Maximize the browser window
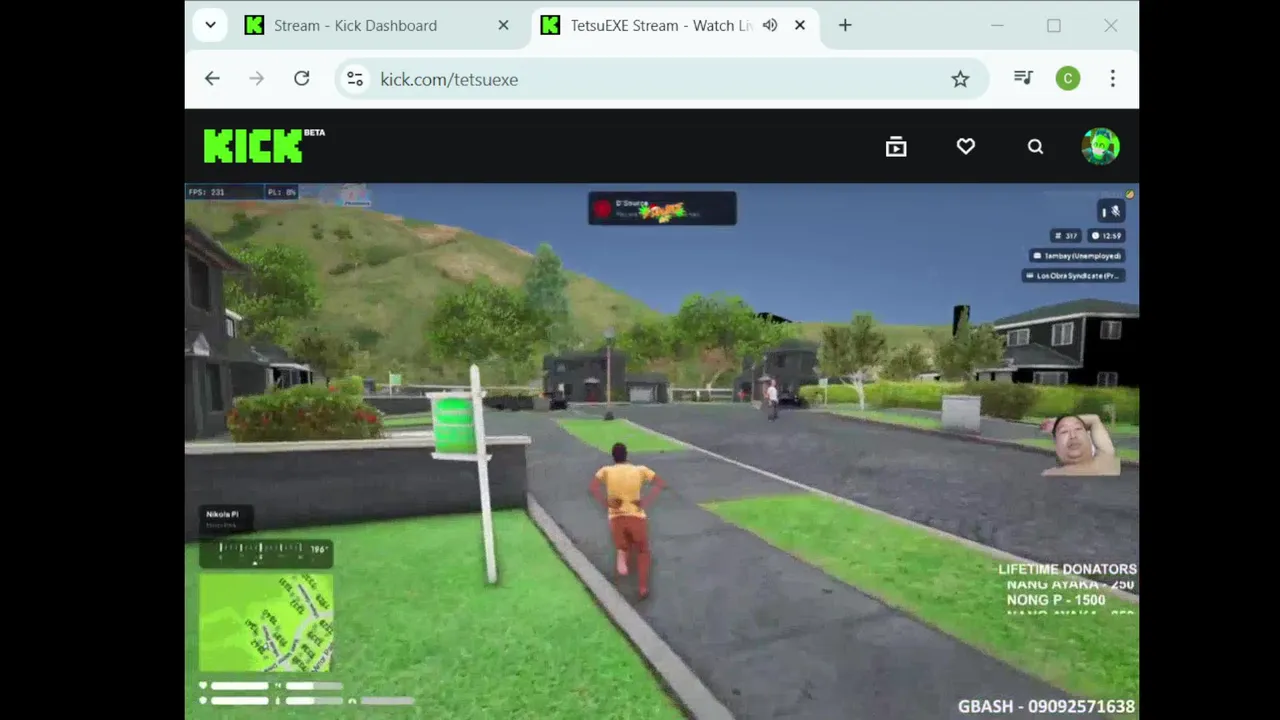The width and height of the screenshot is (1280, 720). click(1054, 25)
